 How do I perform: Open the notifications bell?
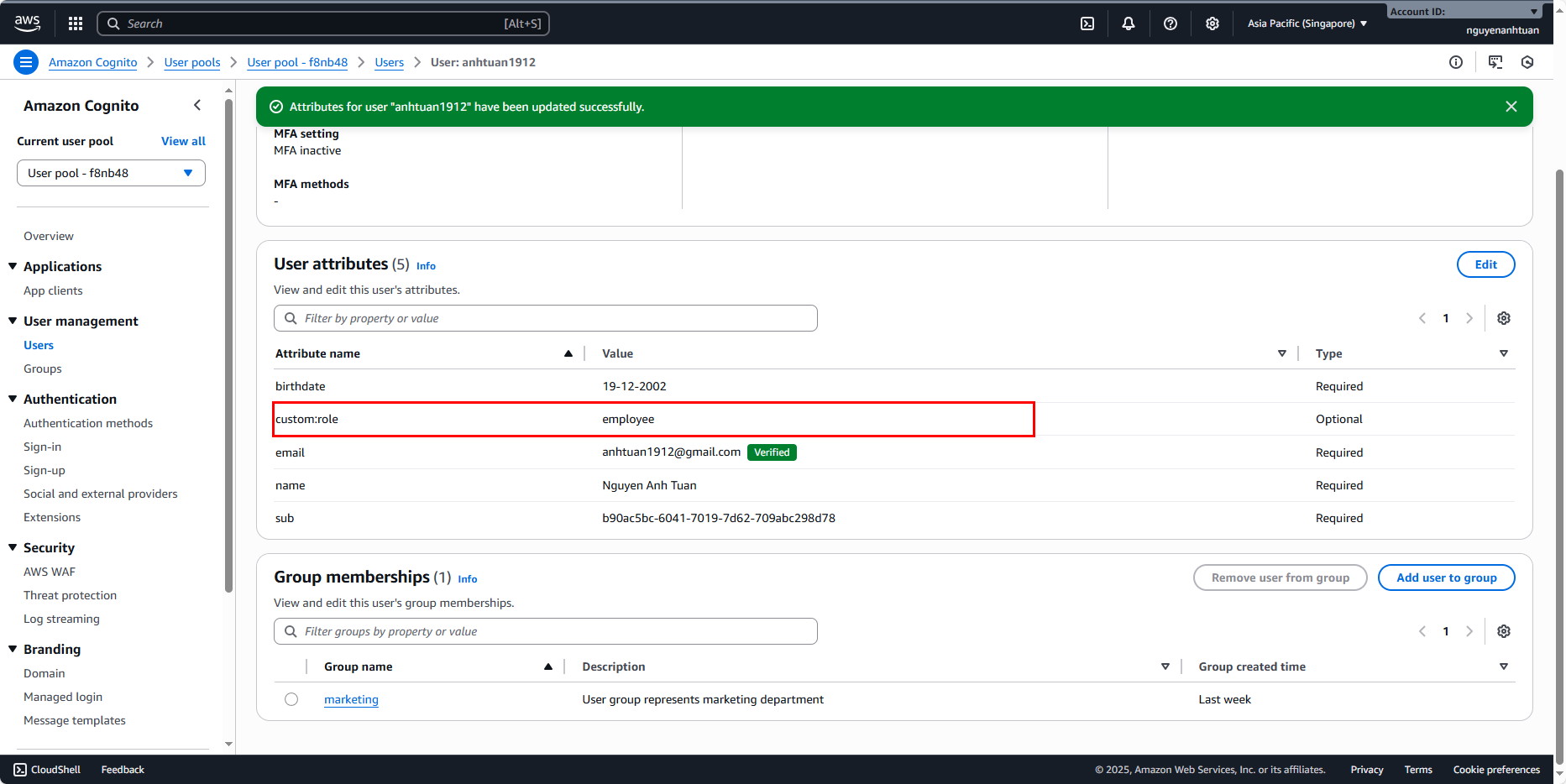pos(1129,24)
